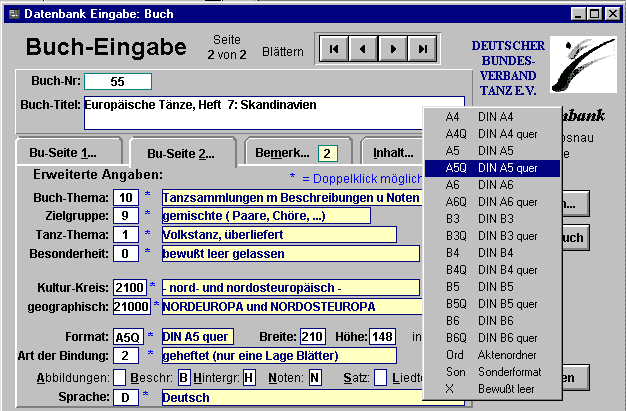This screenshot has height=411, width=626.
Task: Toggle the Abbildungen checkbox
Action: click(x=120, y=377)
